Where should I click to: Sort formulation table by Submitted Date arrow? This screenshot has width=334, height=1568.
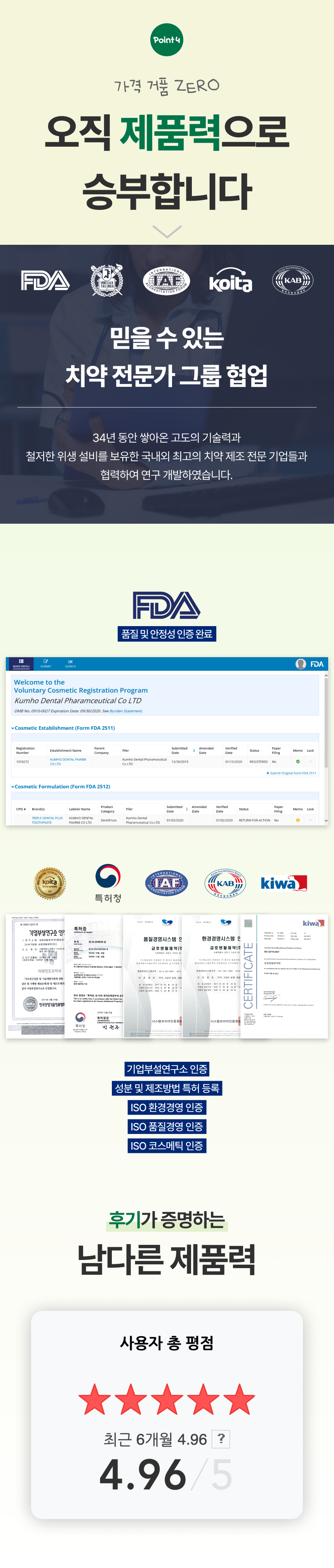pos(186,809)
